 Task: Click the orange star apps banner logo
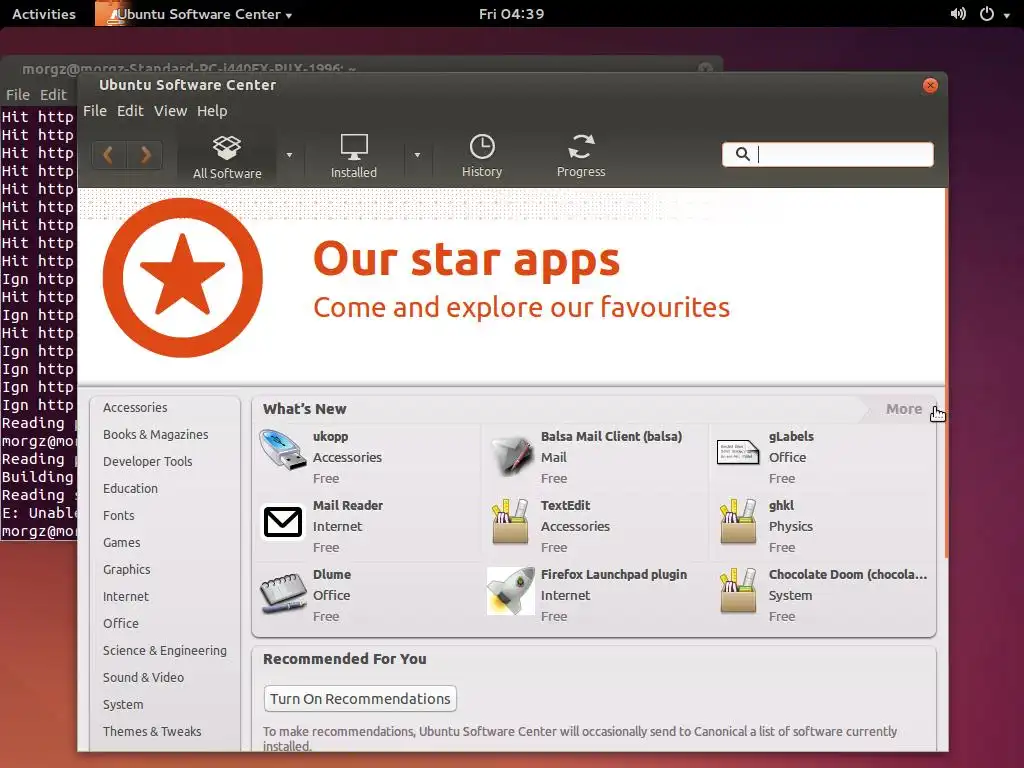[x=183, y=278]
